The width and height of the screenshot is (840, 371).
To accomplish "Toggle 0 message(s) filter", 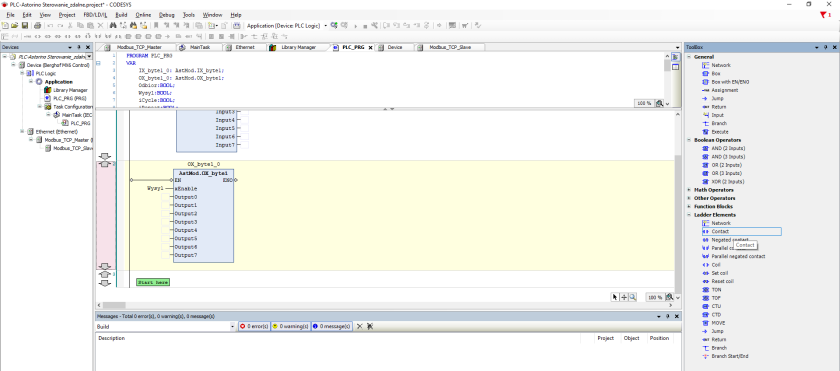I will (x=332, y=326).
